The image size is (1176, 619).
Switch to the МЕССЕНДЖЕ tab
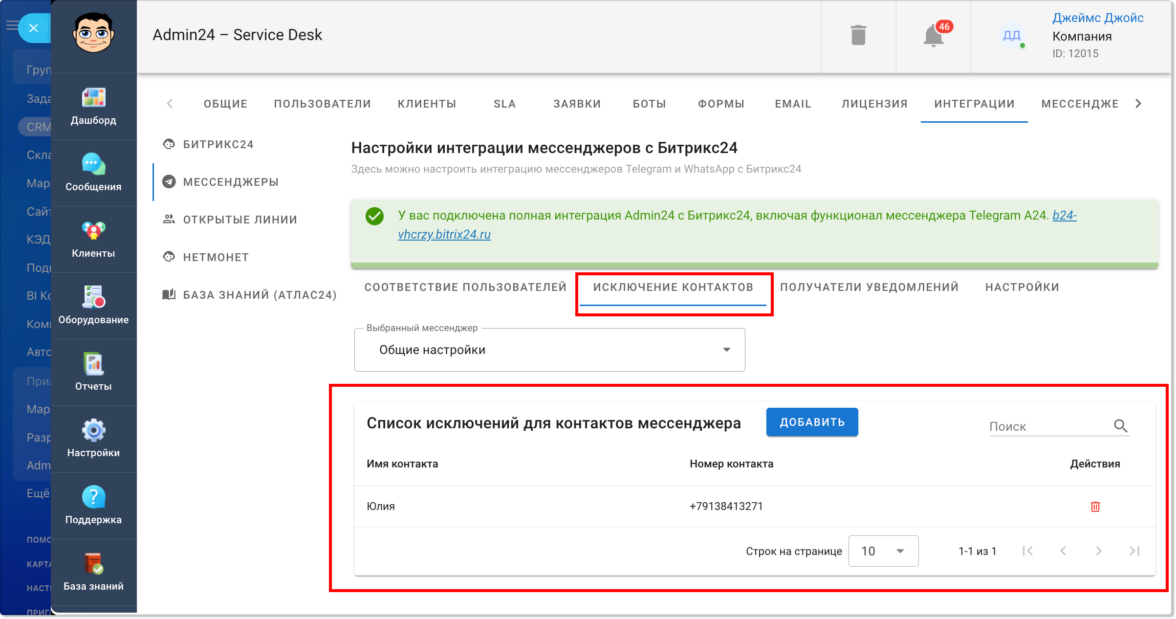(1080, 104)
